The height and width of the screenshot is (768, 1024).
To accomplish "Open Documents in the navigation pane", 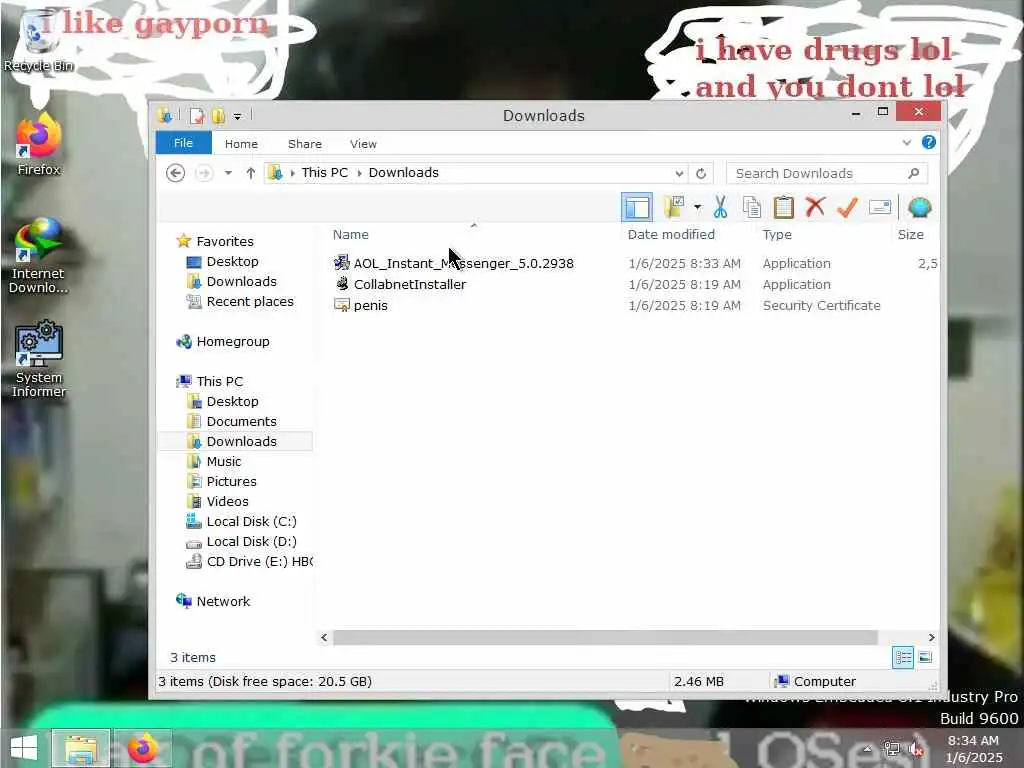I will click(242, 421).
